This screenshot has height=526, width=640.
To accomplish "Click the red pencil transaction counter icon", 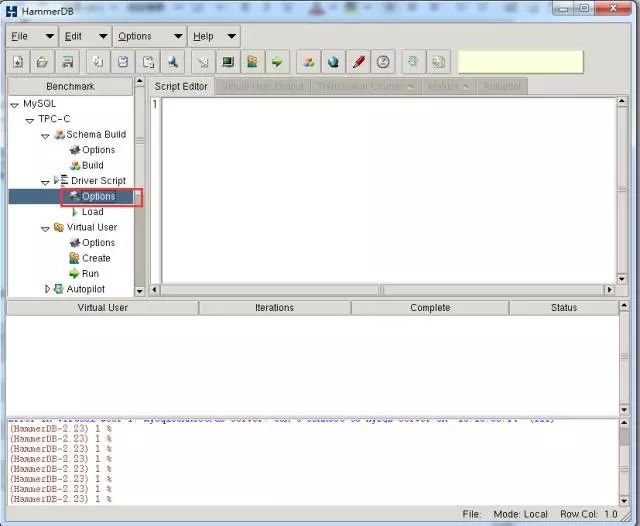I will tap(358, 62).
